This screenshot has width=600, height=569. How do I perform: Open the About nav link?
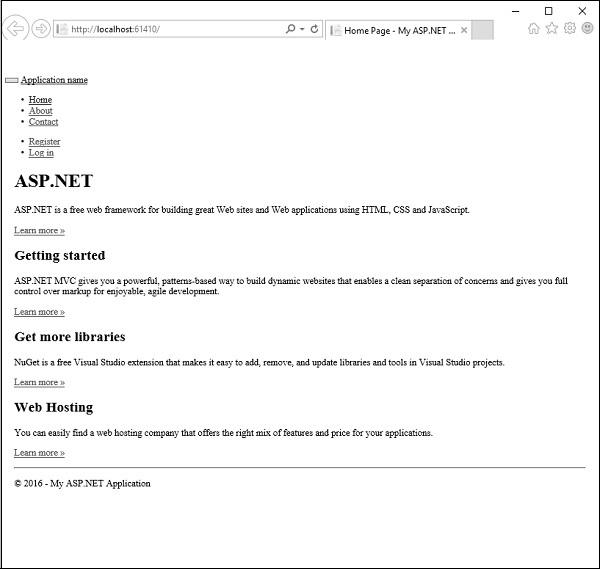(x=41, y=111)
